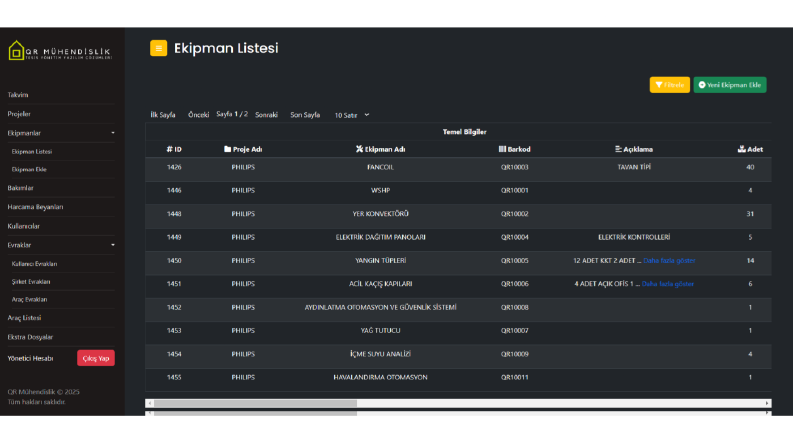Screen dimensions: 793x446
Task: Click AYDINLATMA OTOMASYON VE GÜVENLİK SİSTEMİ cell
Action: (380, 307)
